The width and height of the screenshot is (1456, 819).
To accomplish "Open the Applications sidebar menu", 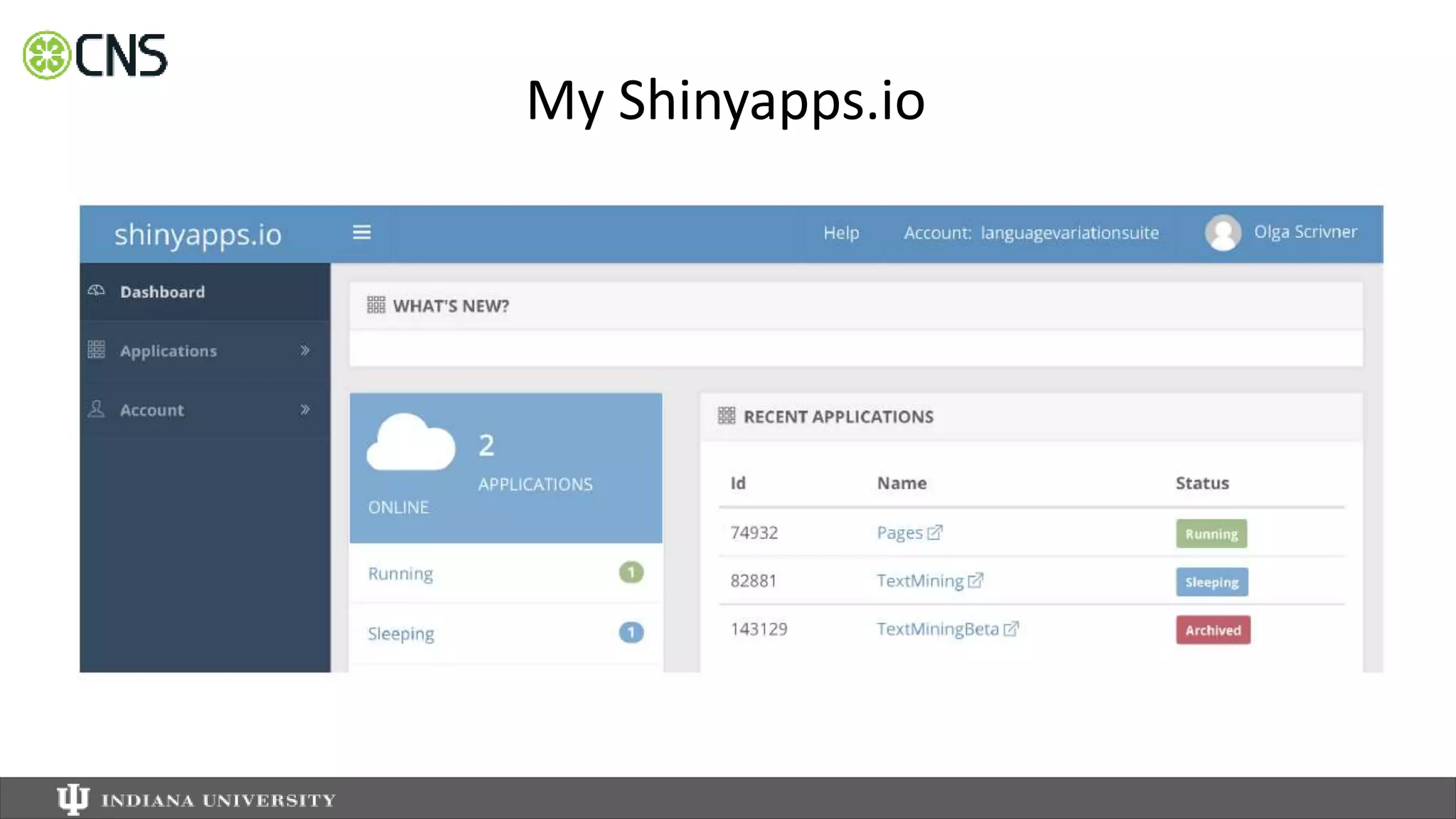I will pos(205,350).
